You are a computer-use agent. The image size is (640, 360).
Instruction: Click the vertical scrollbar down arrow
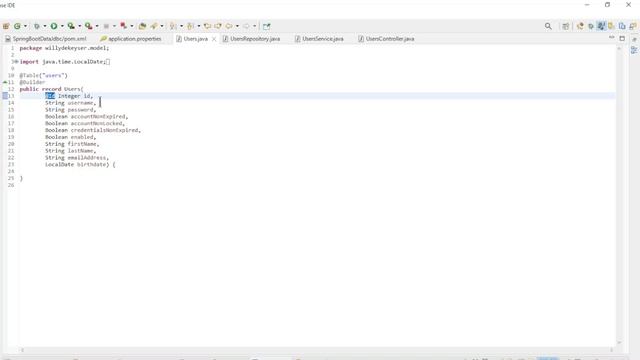click(x=619, y=342)
